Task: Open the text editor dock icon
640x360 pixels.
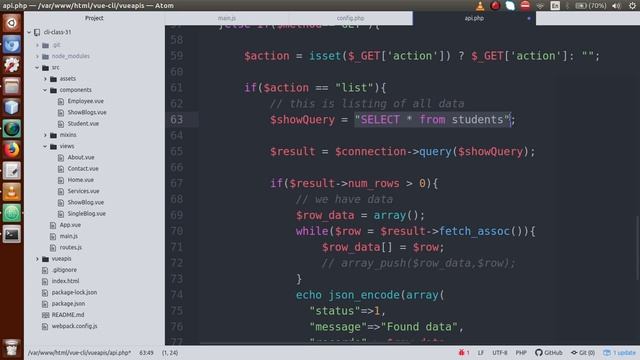Action: tap(11, 171)
